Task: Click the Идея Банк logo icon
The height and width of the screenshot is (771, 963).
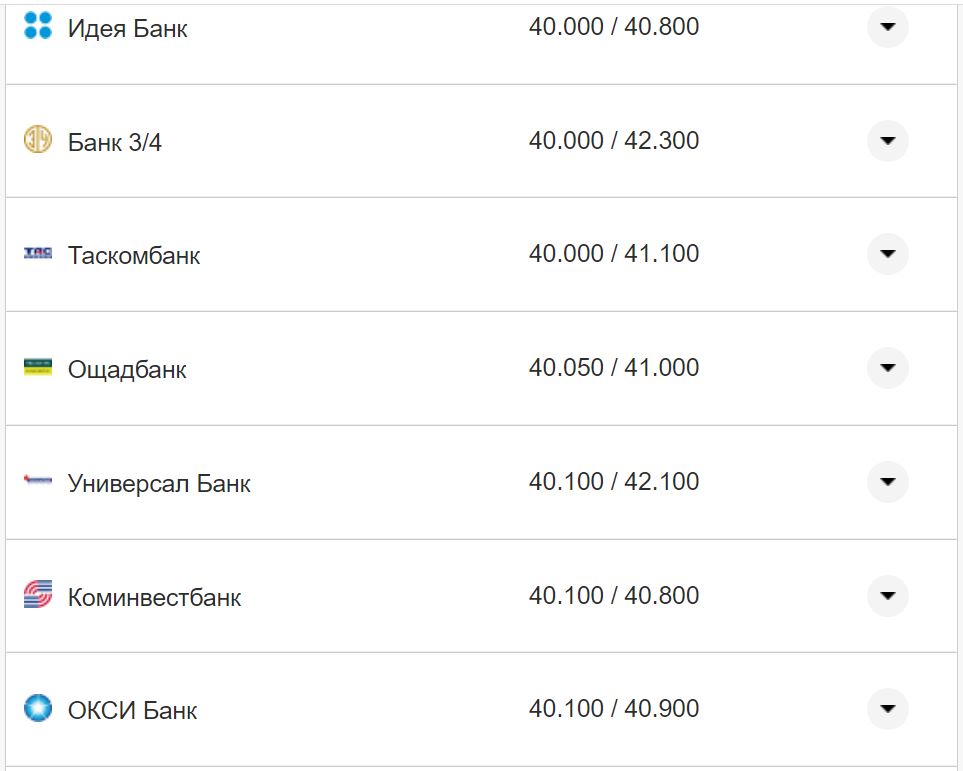Action: [x=37, y=26]
